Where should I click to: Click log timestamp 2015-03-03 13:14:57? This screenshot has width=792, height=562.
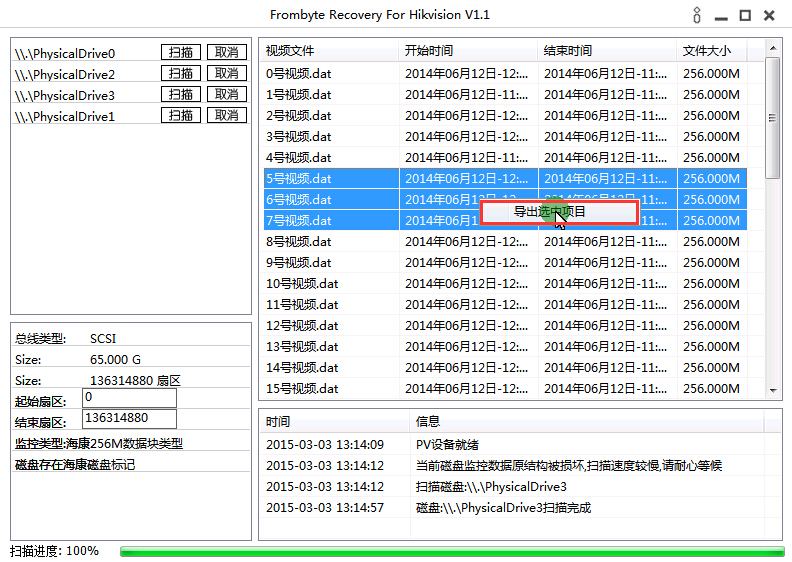point(325,508)
